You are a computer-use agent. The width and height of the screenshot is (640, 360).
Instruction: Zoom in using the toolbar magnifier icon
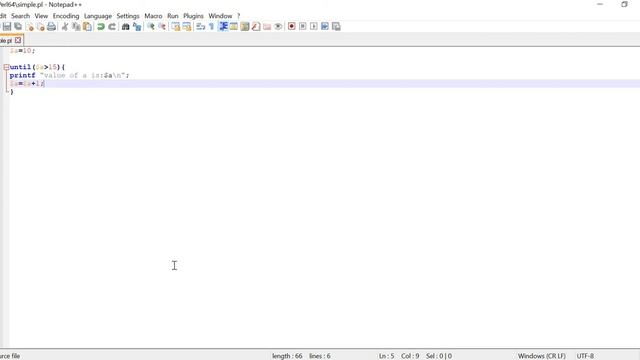[151, 27]
